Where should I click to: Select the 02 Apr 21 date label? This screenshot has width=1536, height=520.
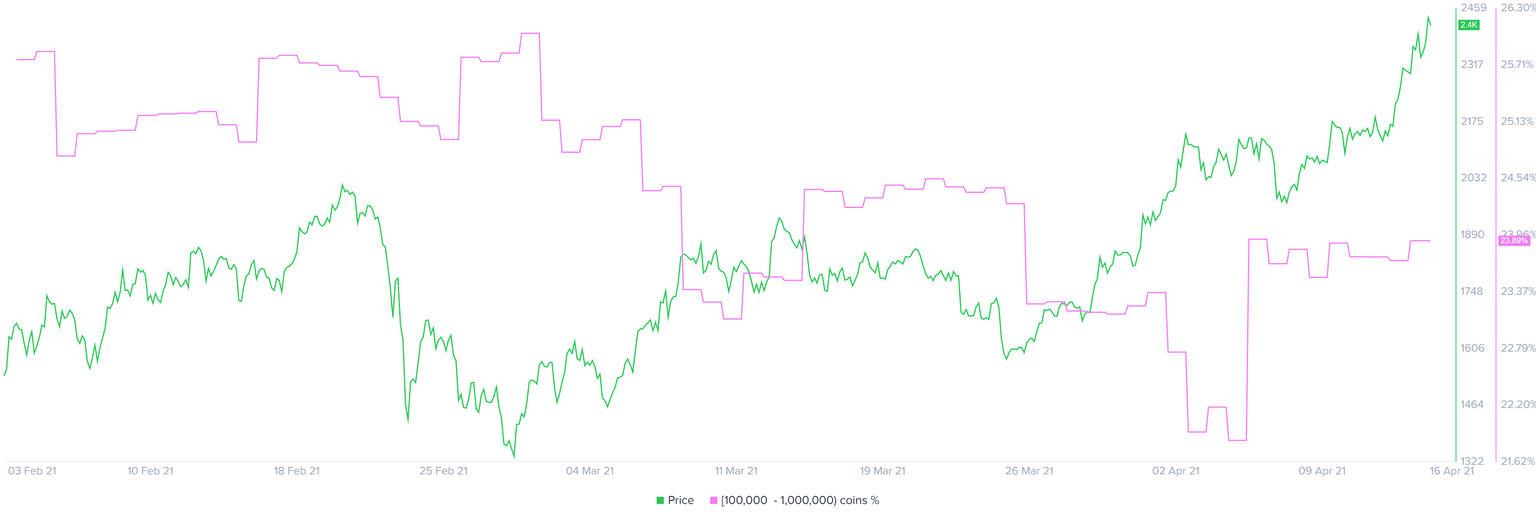point(1176,470)
